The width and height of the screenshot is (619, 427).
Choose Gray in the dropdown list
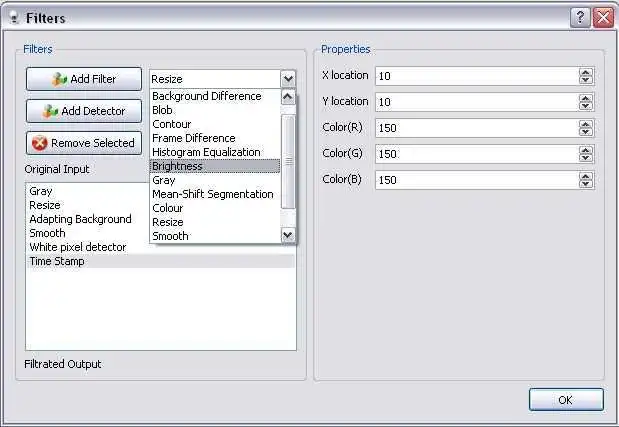click(215, 180)
